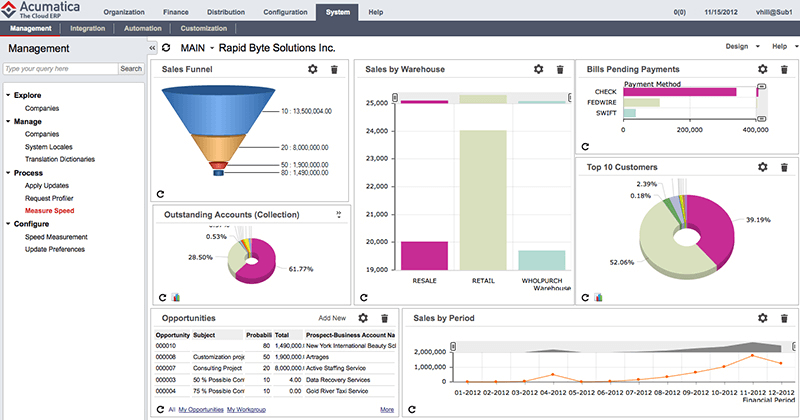
Task: Select the All filter in Opportunities
Action: click(171, 410)
